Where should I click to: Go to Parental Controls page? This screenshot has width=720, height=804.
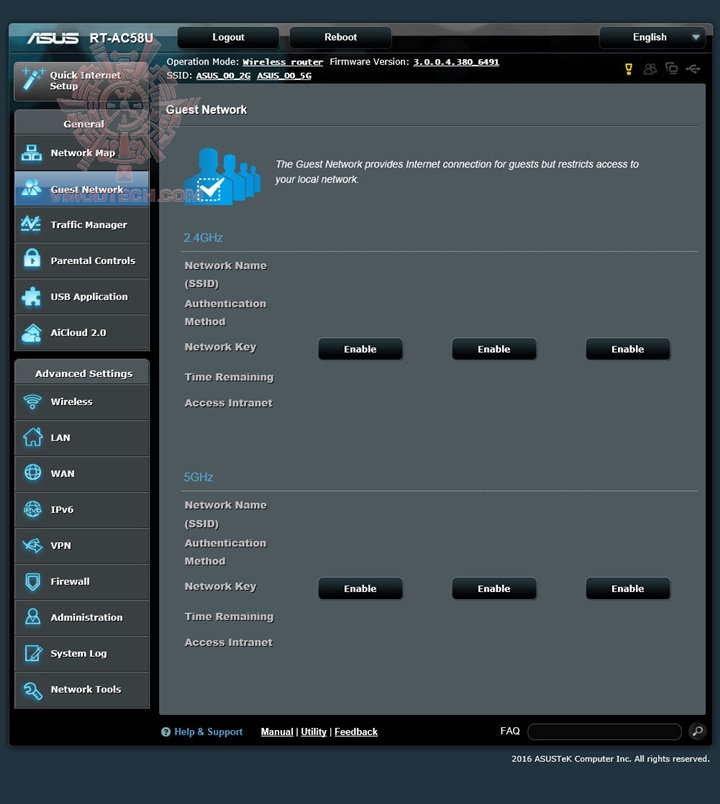[82, 260]
